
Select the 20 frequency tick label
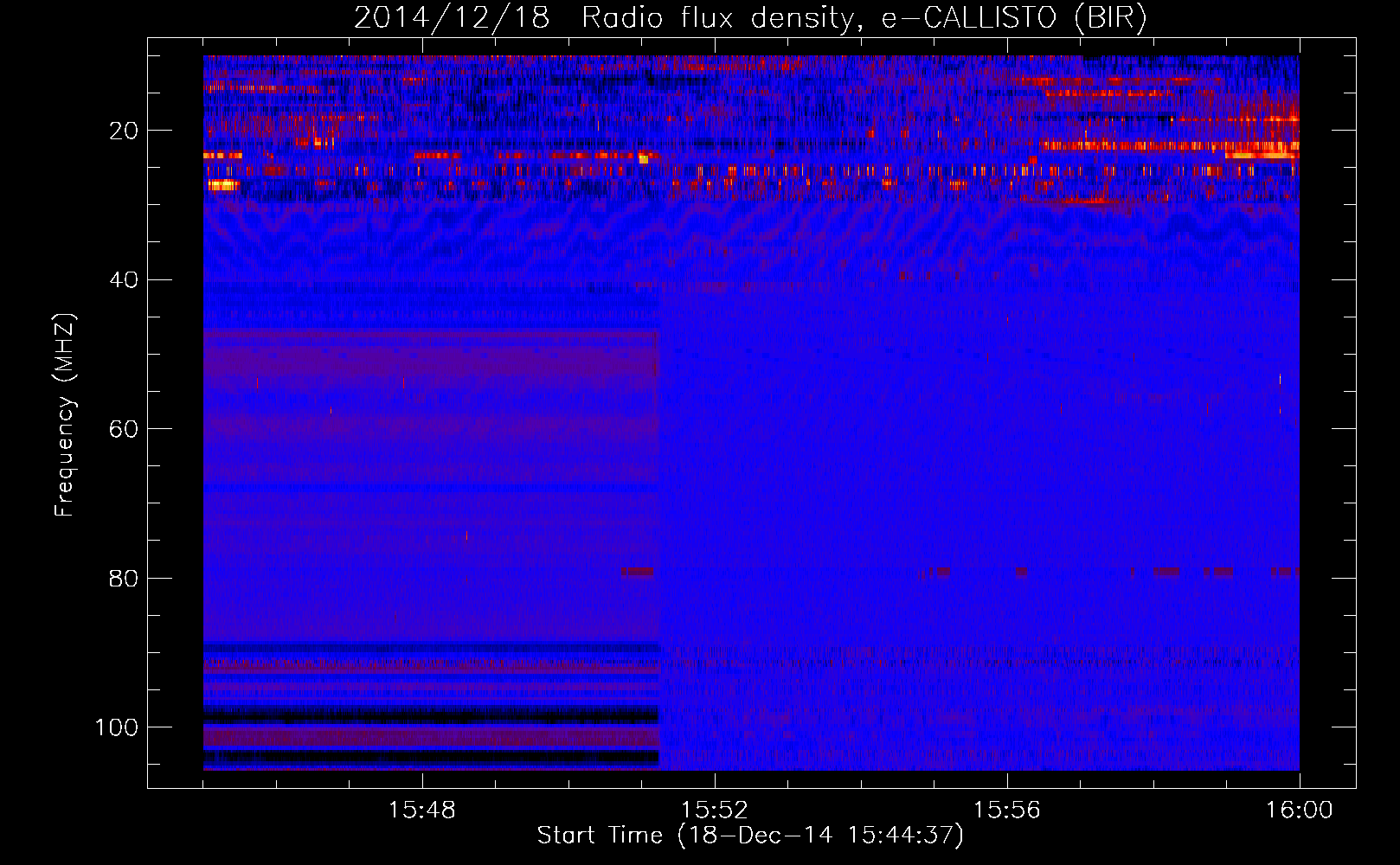124,131
